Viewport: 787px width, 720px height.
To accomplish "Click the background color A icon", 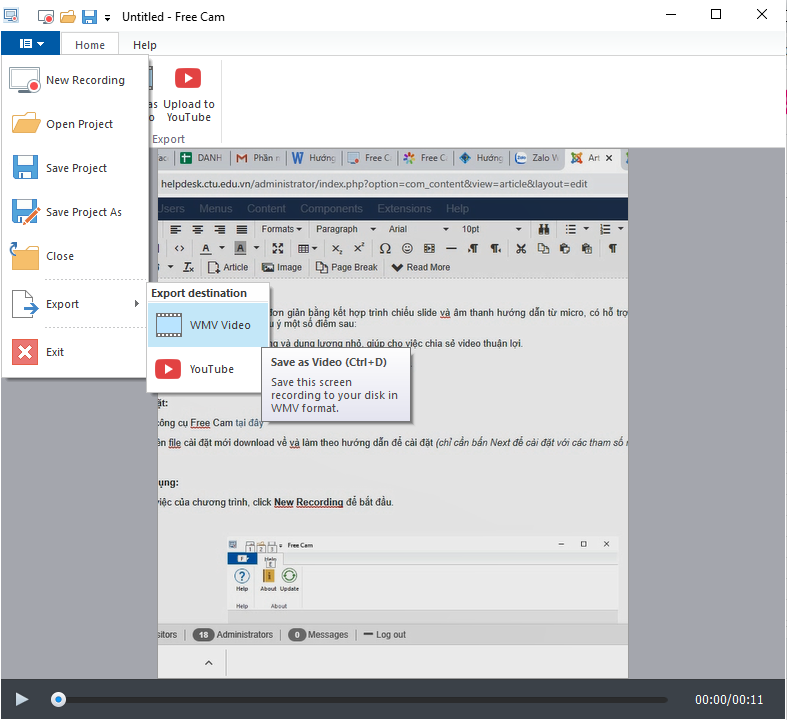I will coord(240,248).
